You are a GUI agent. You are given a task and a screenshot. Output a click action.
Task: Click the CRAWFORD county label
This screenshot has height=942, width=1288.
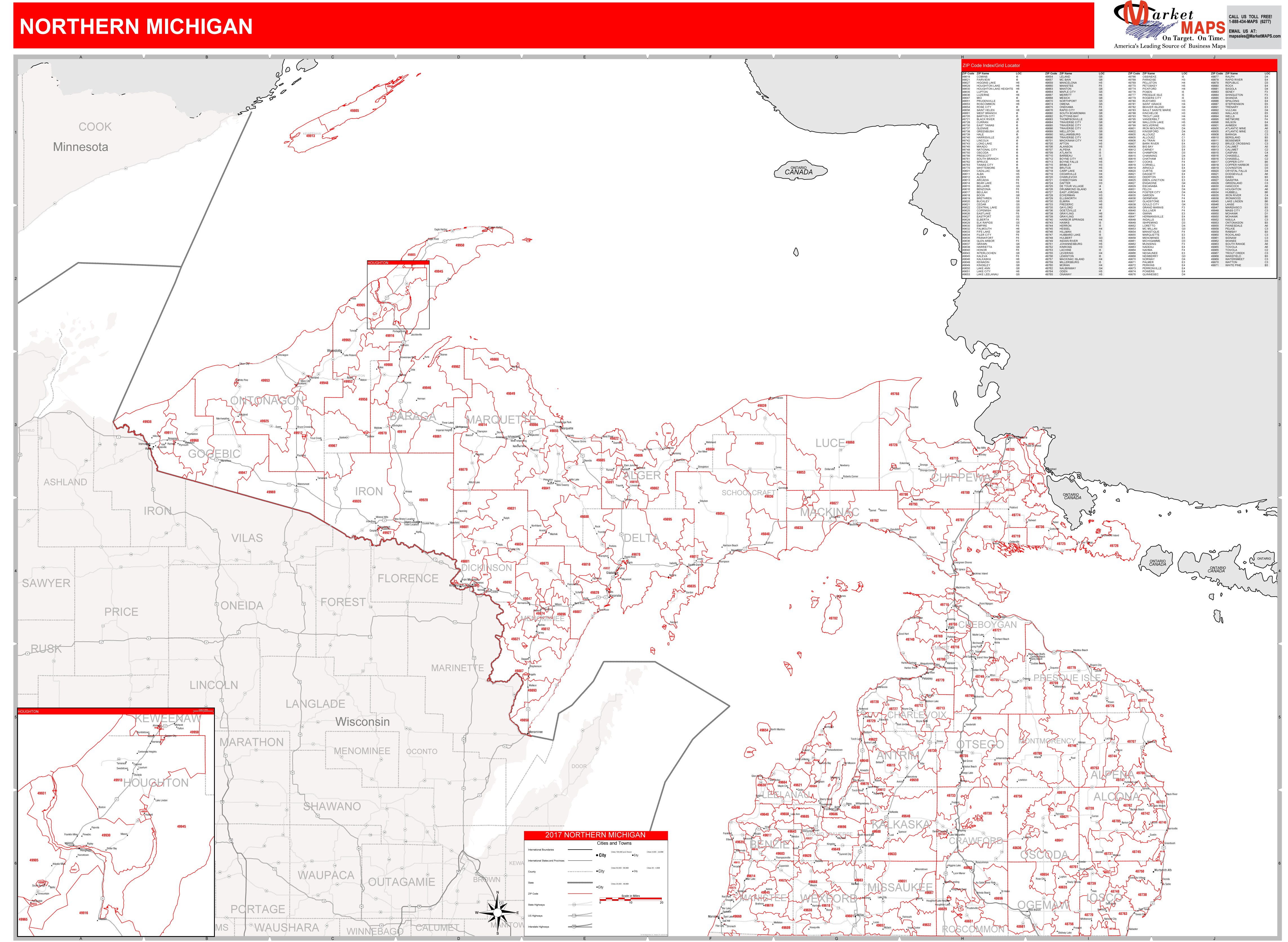pos(976,841)
